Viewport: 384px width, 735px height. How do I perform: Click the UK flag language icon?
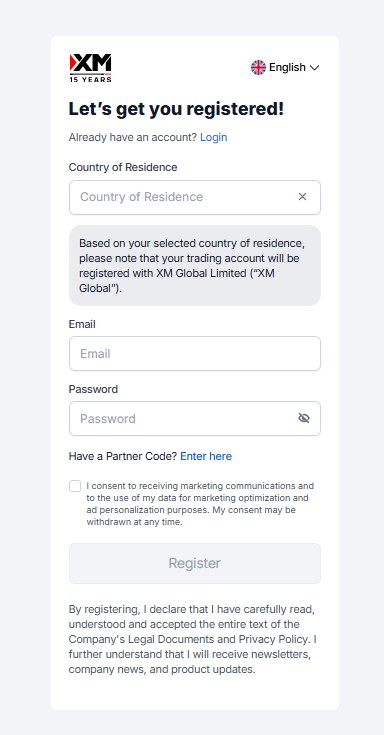(258, 68)
